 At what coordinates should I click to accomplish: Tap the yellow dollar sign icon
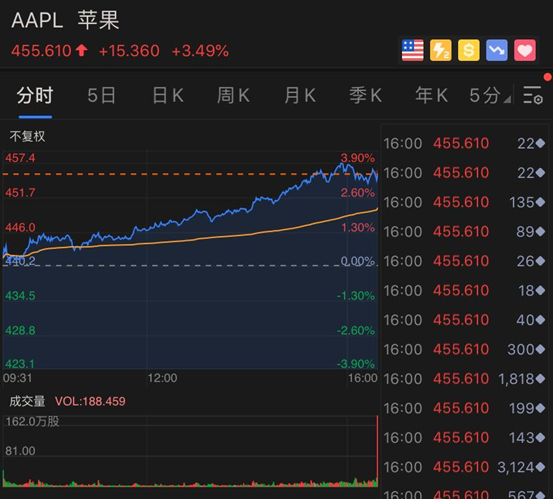pyautogui.click(x=469, y=50)
